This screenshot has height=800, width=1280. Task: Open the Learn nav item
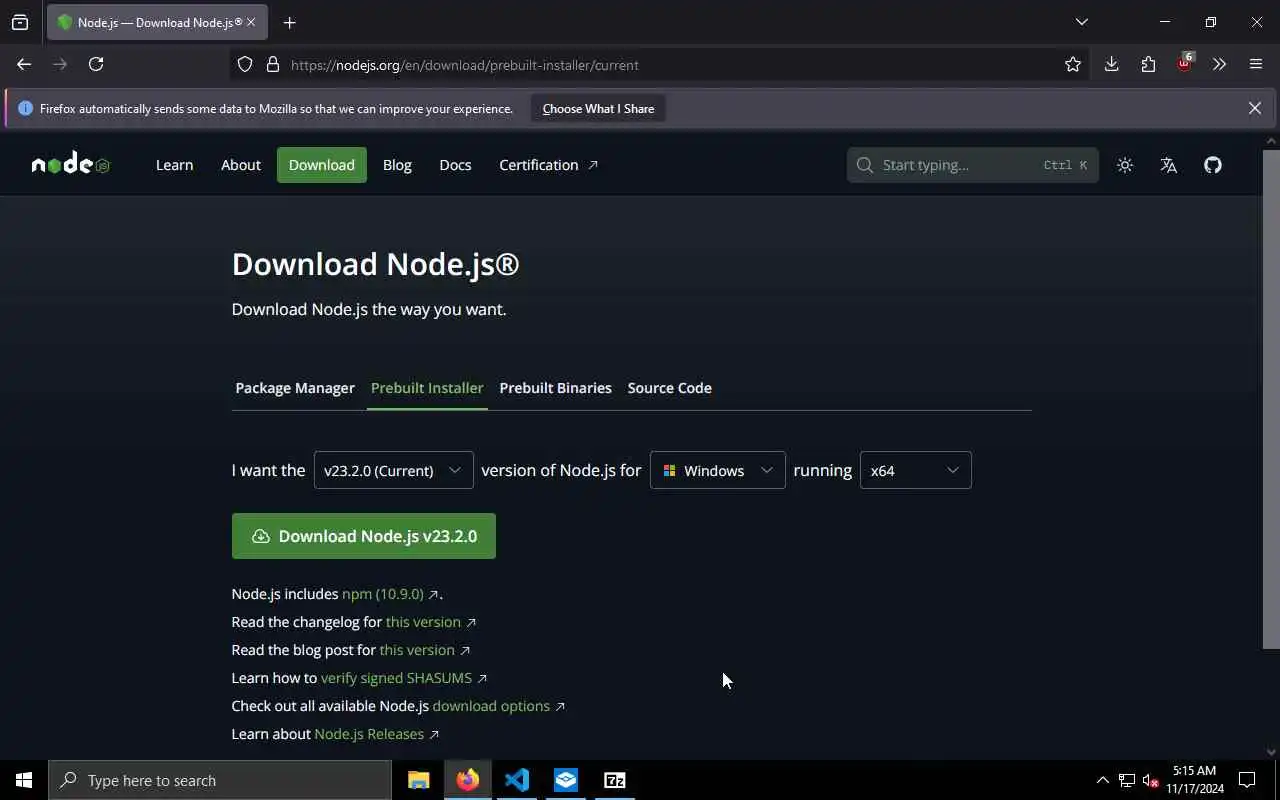coord(174,165)
